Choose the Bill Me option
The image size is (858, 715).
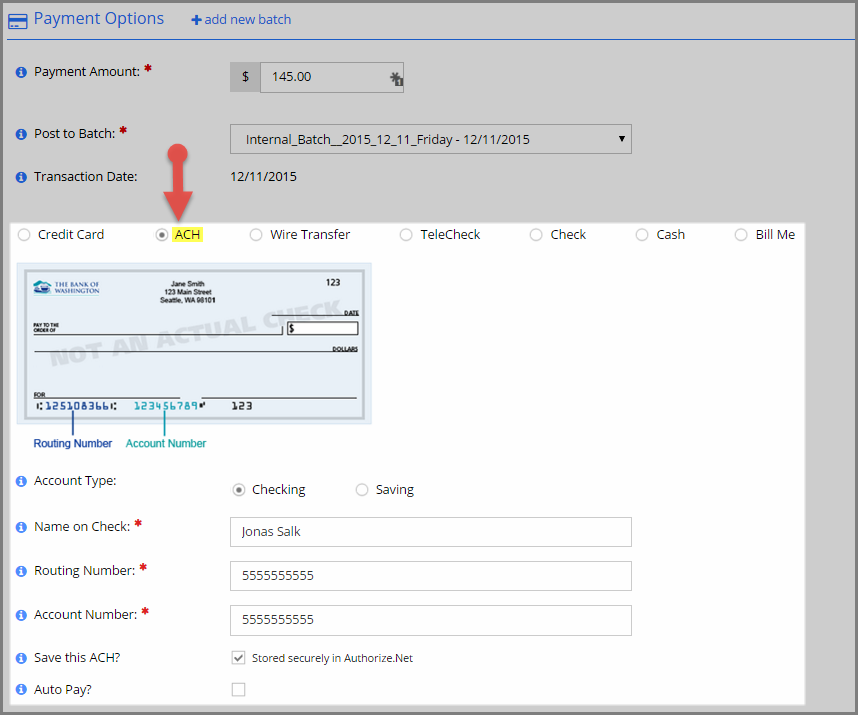click(741, 235)
